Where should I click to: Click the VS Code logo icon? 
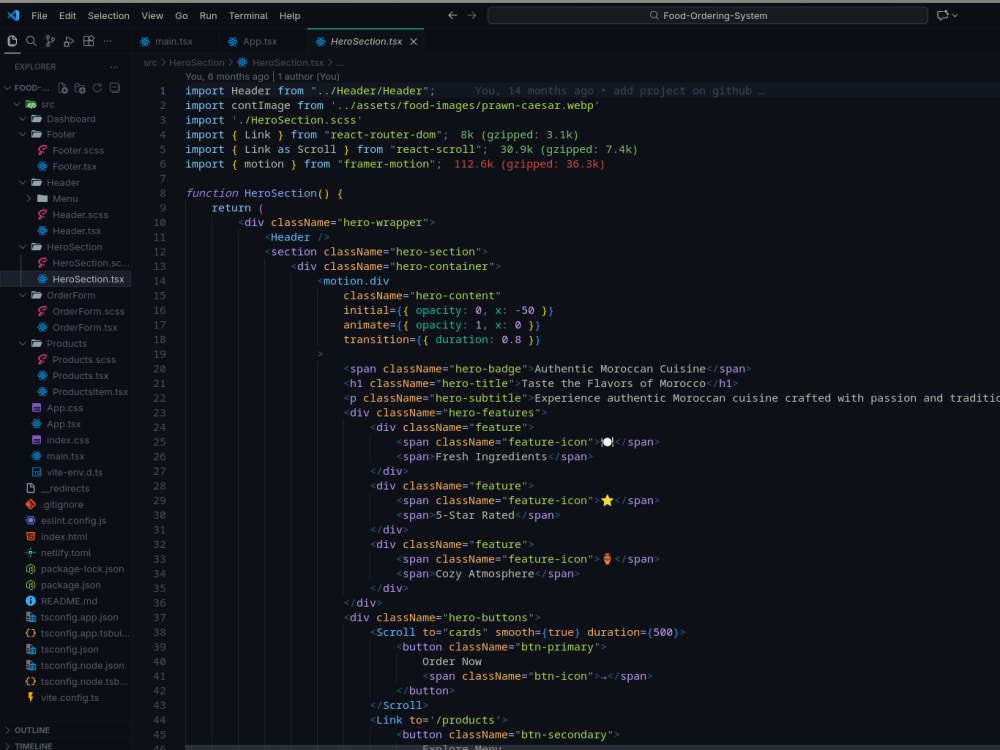coord(13,15)
